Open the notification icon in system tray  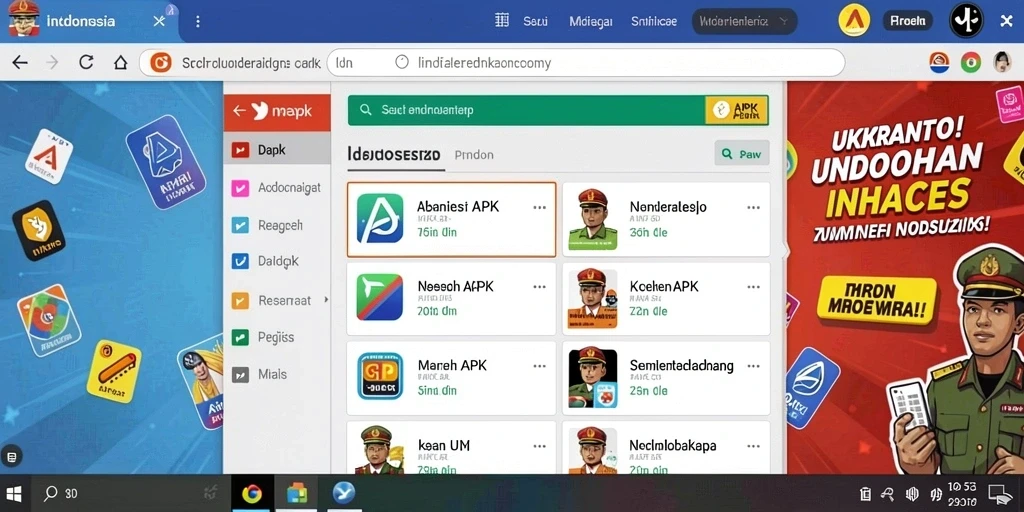[x=999, y=494]
